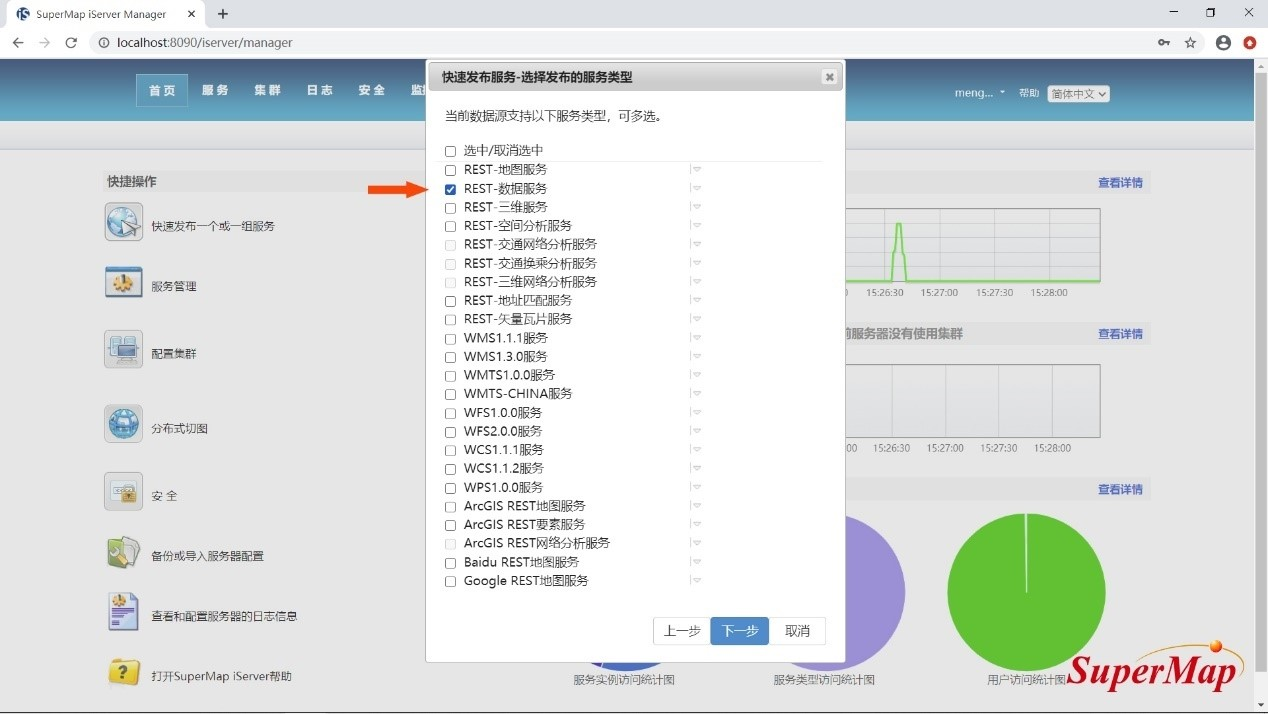This screenshot has height=714, width=1268.
Task: Check WFS1.0.0服务 checkbox
Action: pyautogui.click(x=450, y=413)
